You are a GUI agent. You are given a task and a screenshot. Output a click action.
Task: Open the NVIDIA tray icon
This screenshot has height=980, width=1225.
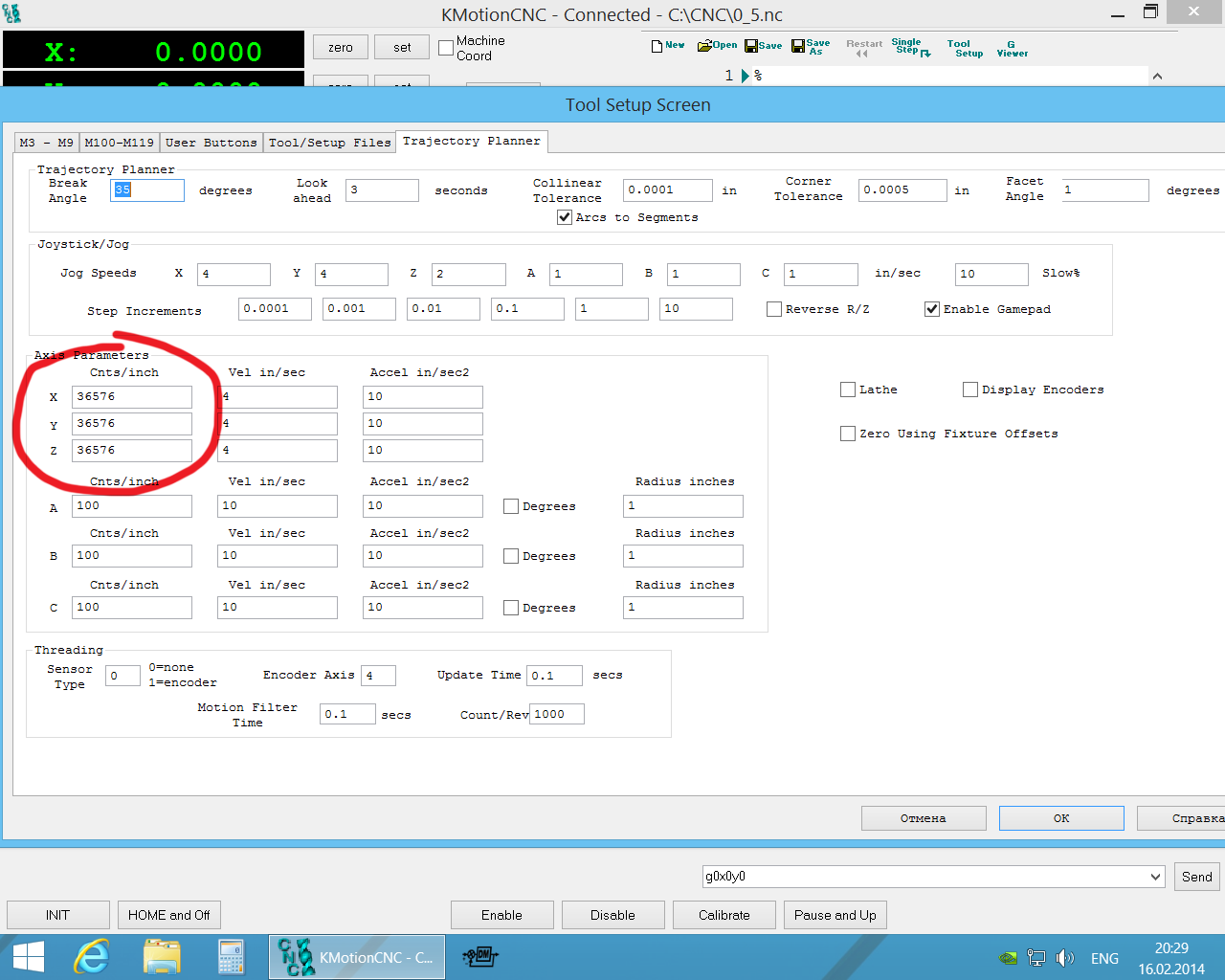tap(1008, 958)
